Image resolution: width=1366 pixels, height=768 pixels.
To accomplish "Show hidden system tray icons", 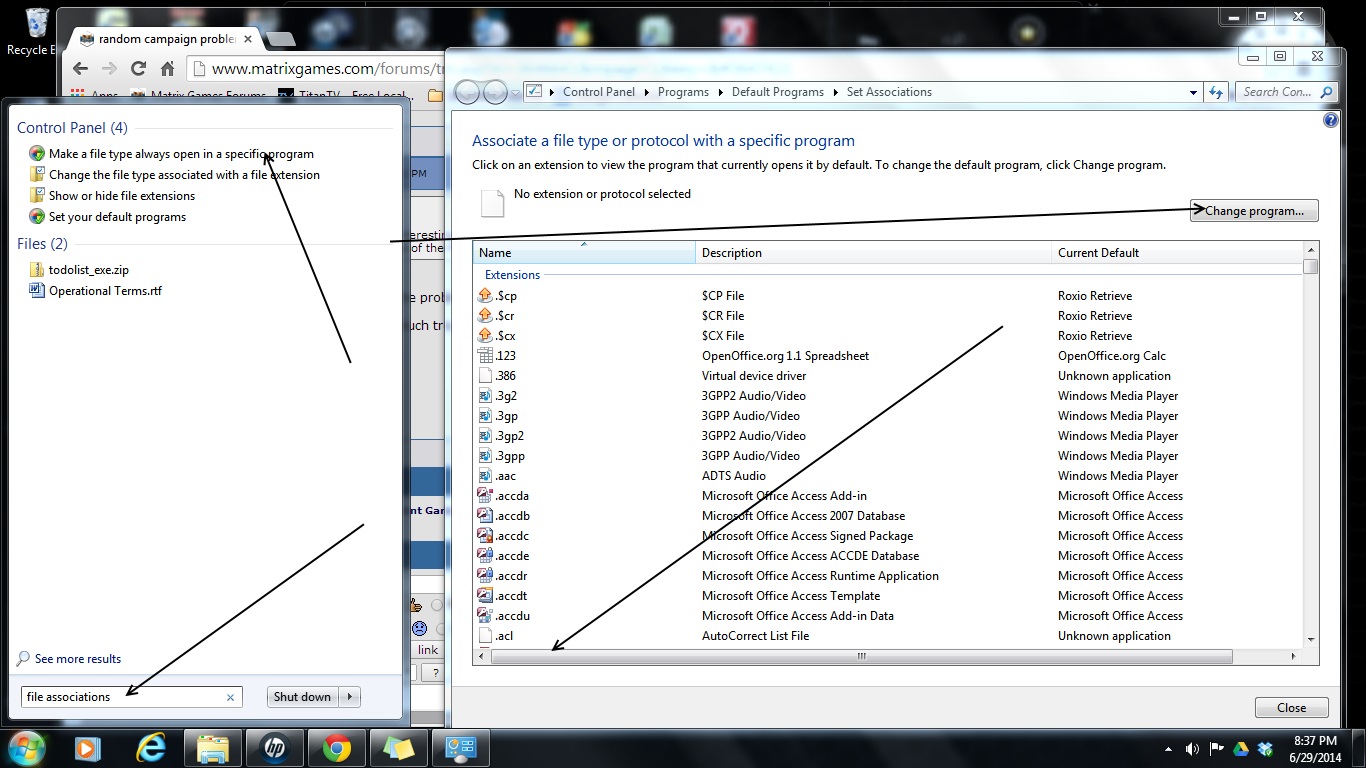I will [x=1169, y=749].
